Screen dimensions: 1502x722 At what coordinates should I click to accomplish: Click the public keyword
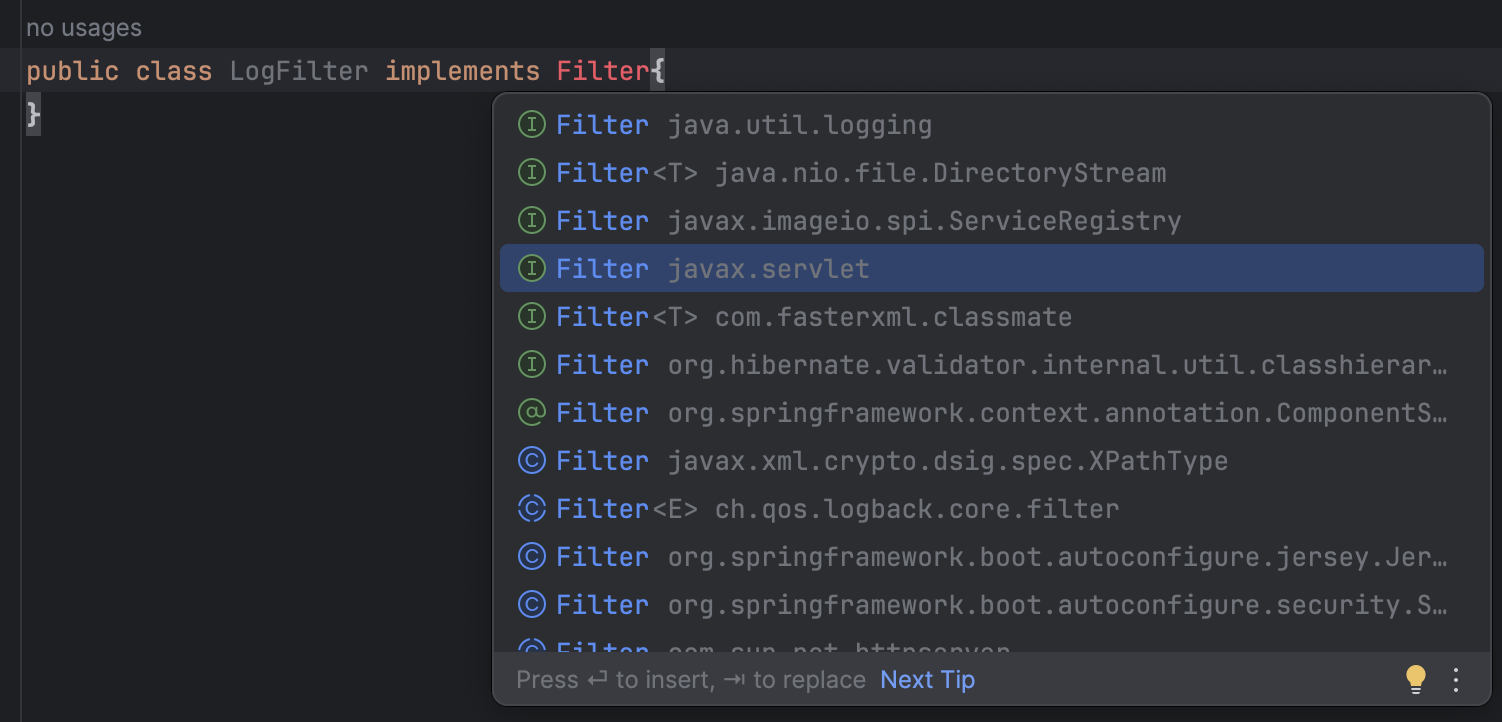click(72, 72)
